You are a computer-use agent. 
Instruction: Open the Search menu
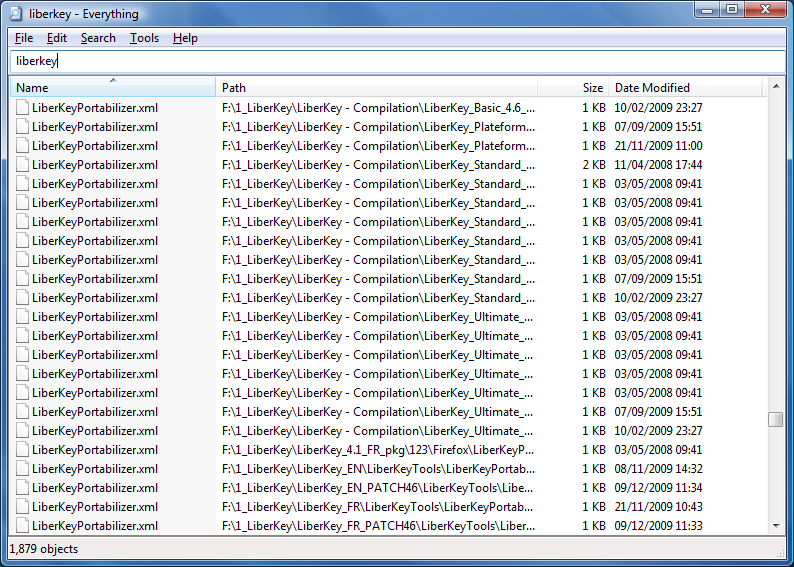coord(98,38)
